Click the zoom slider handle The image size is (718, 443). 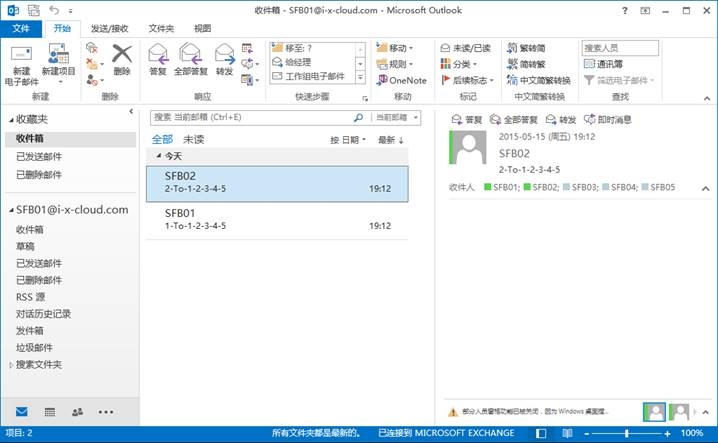coord(626,433)
